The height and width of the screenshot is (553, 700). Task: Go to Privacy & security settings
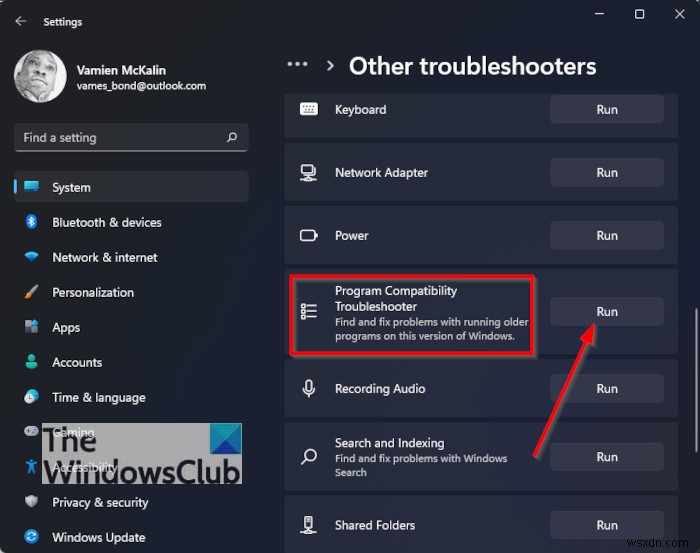(x=131, y=502)
